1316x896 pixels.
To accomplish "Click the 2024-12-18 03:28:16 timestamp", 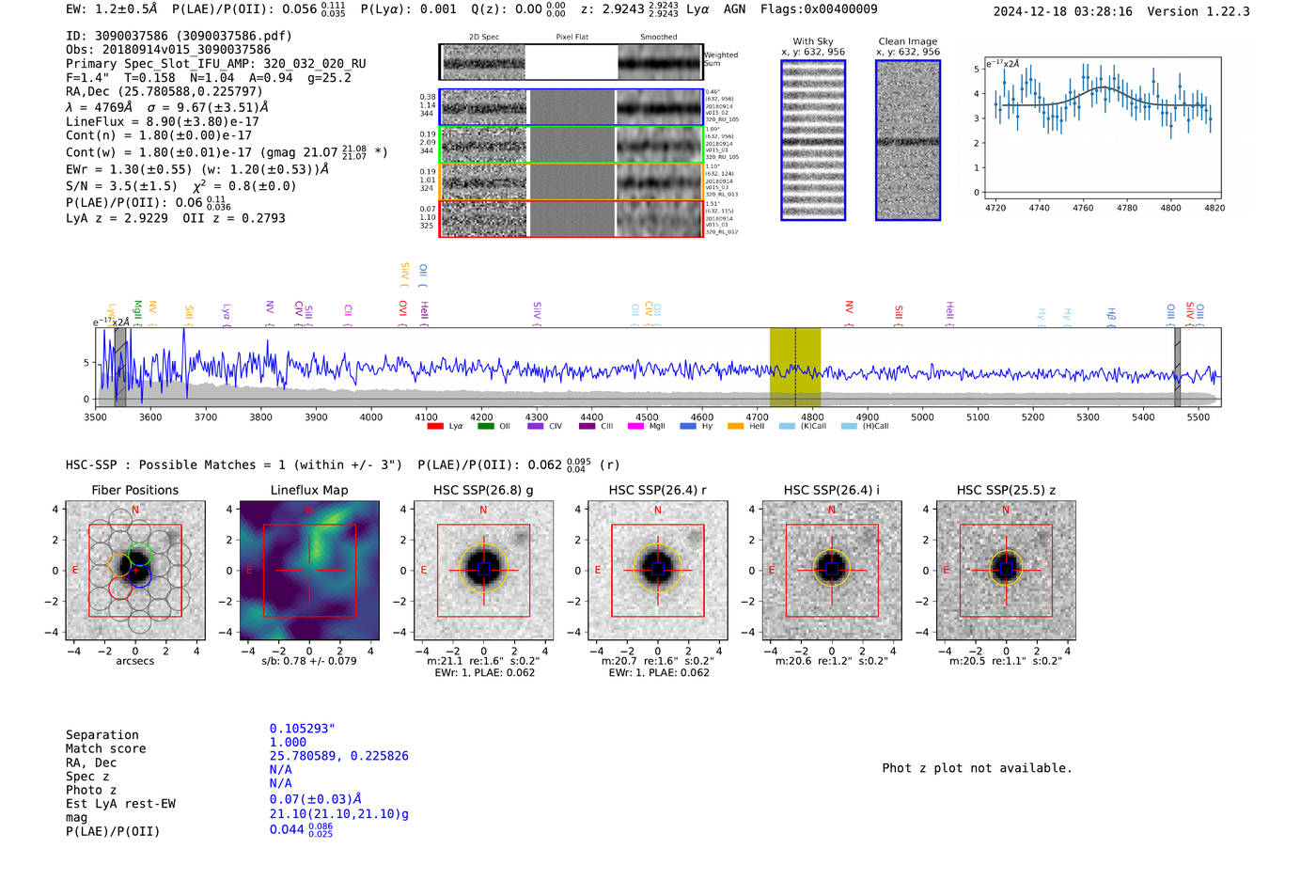I will tap(1063, 12).
